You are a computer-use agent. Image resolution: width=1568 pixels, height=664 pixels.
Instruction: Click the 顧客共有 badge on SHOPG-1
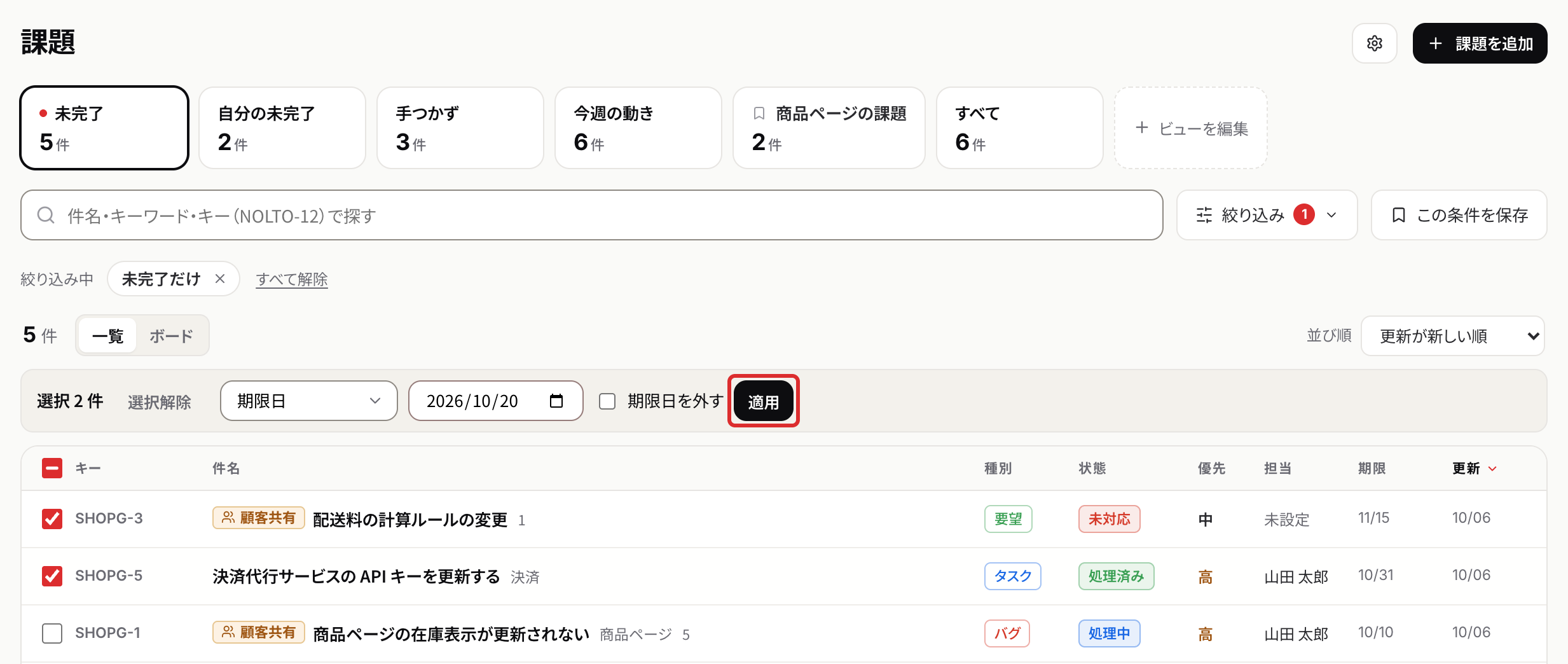pyautogui.click(x=259, y=632)
